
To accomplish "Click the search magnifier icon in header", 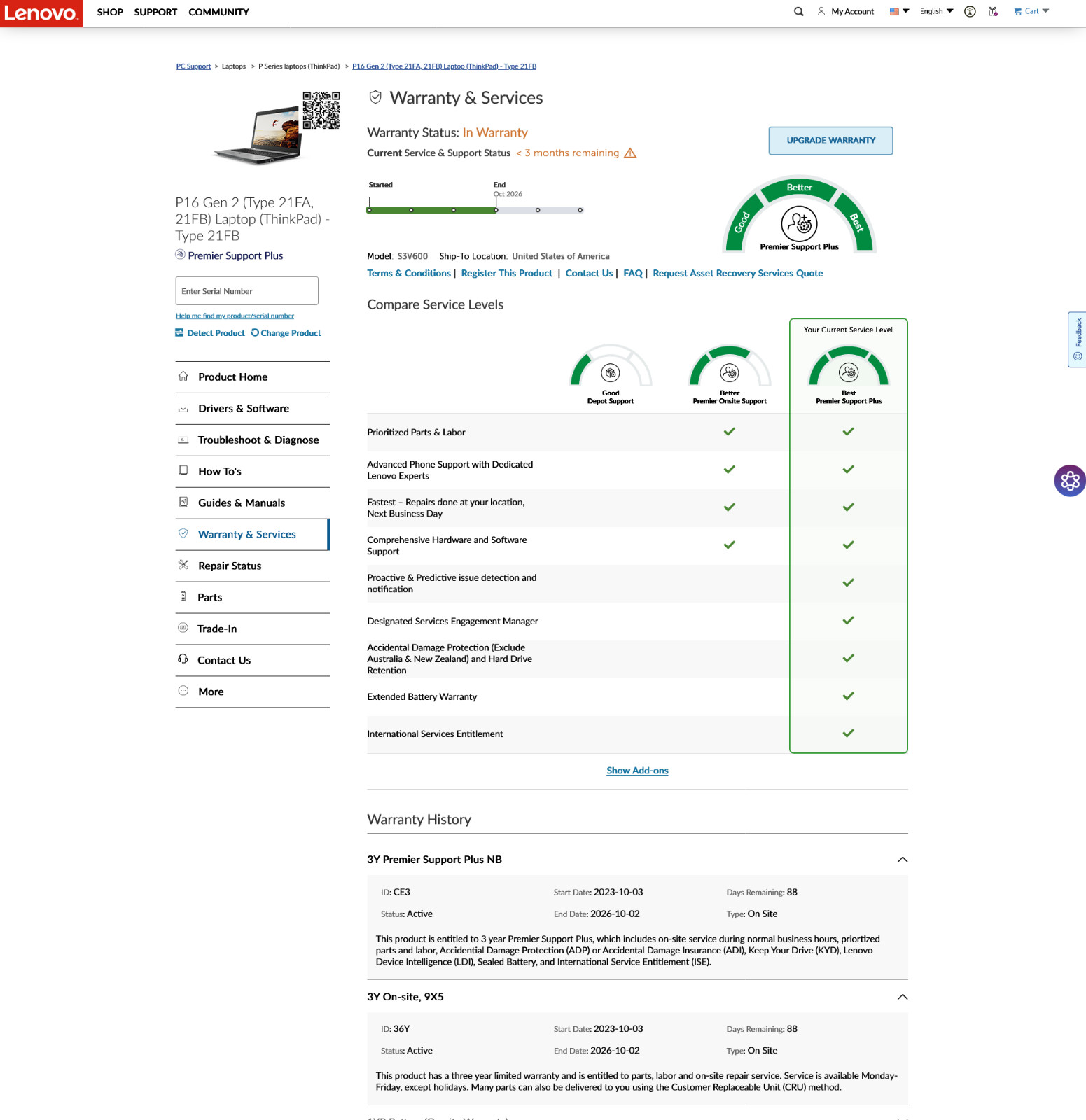I will click(798, 12).
